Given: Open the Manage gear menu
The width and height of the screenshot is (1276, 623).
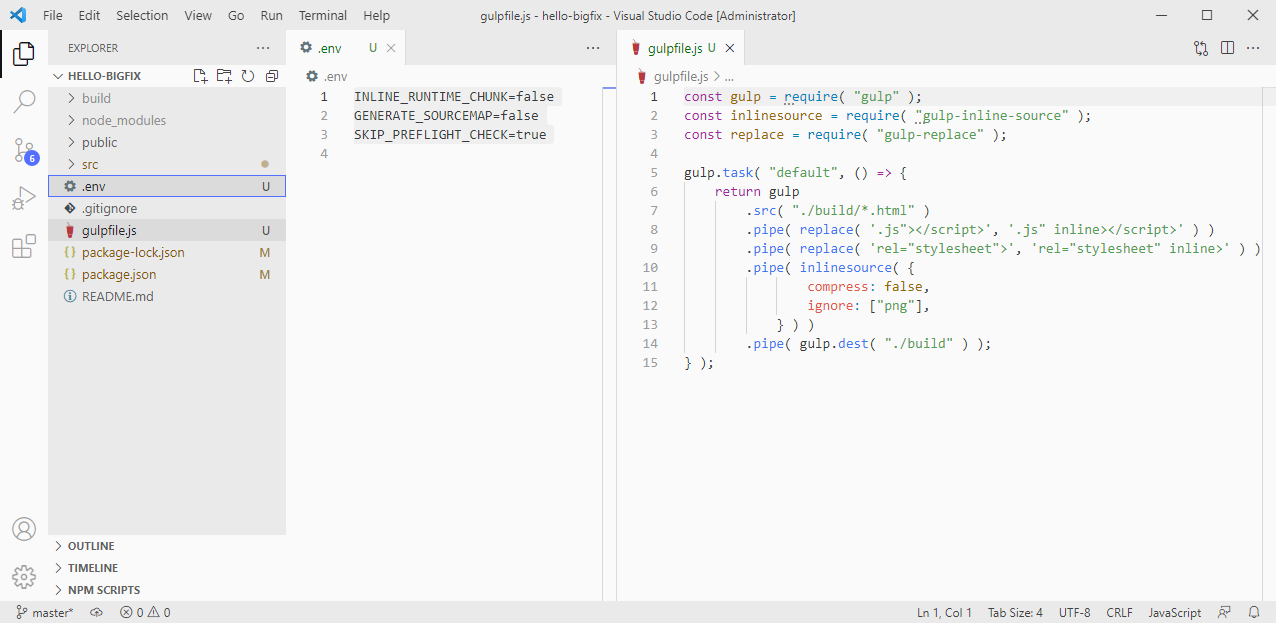Looking at the screenshot, I should (24, 577).
